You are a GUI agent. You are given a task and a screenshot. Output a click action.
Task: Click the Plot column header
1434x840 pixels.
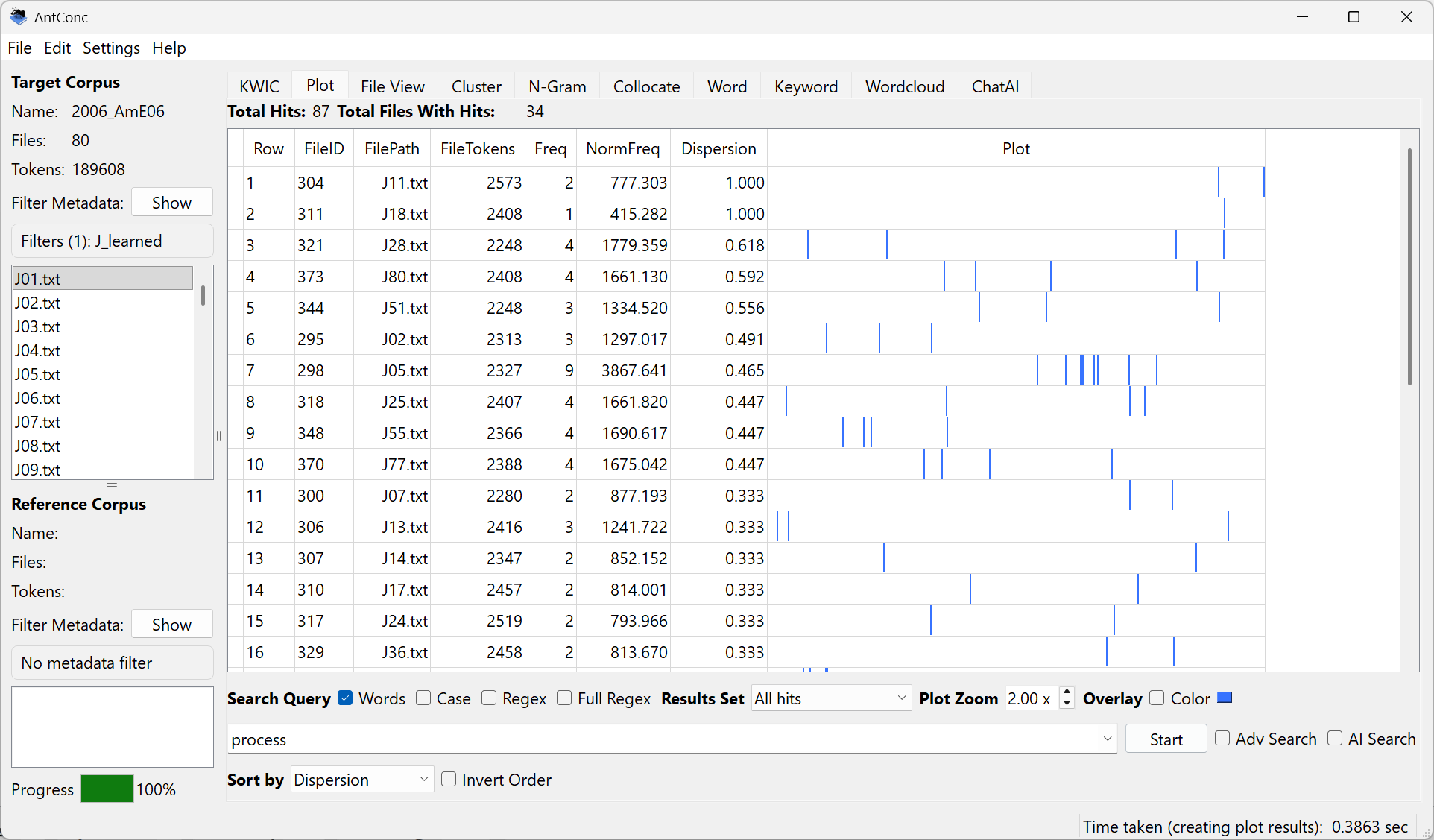pyautogui.click(x=1016, y=148)
